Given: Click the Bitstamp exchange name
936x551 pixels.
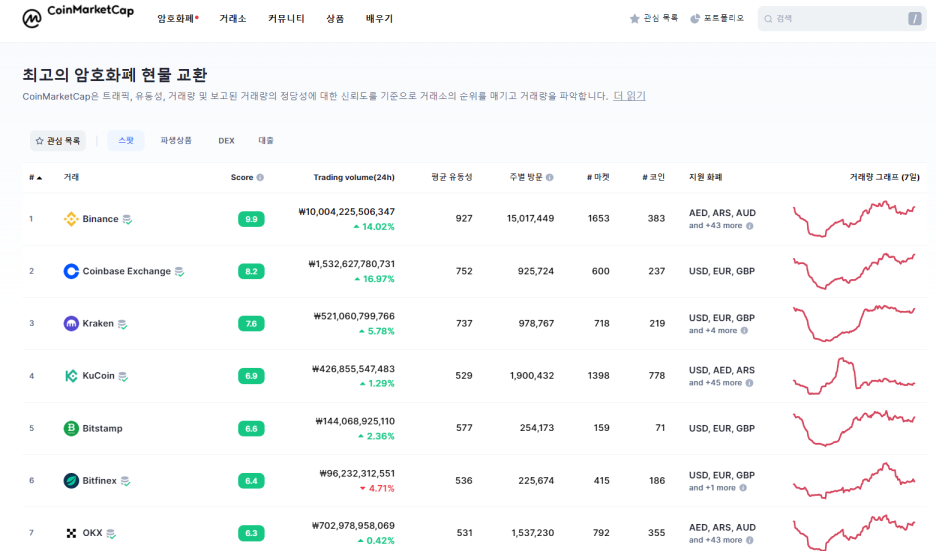Looking at the screenshot, I should (x=102, y=428).
